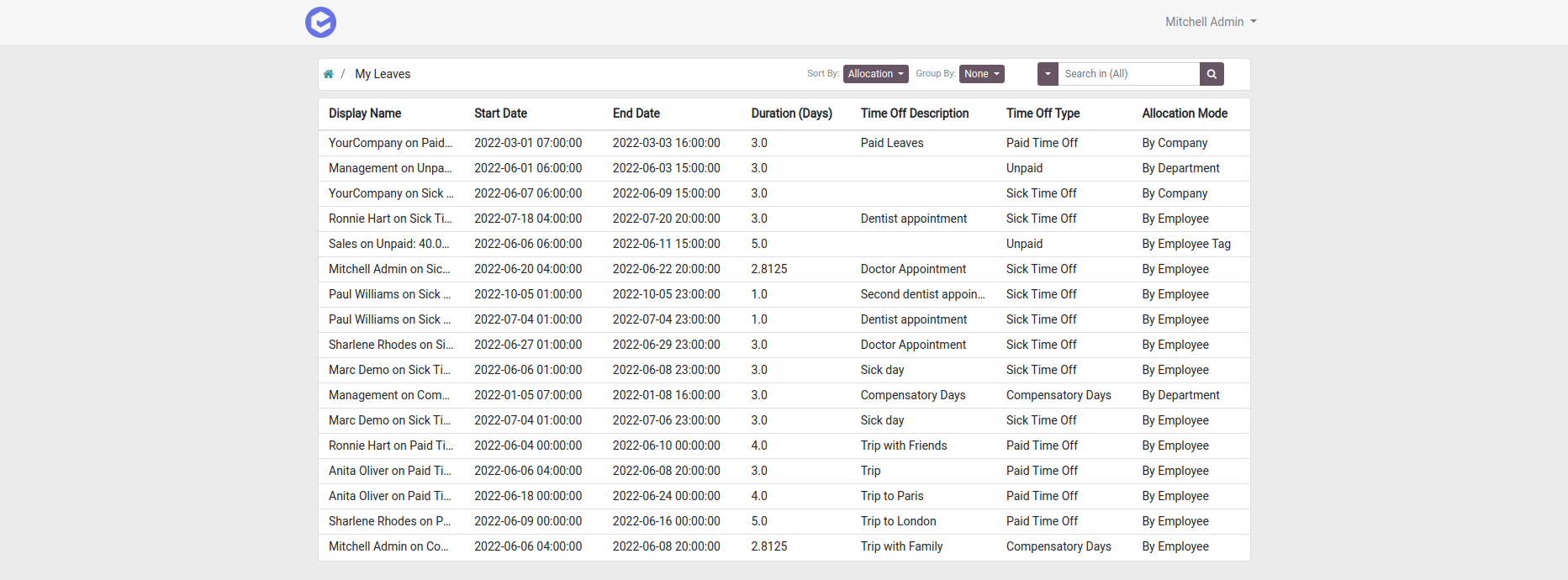Open Management on Com... row
This screenshot has width=1568, height=580.
(x=784, y=395)
